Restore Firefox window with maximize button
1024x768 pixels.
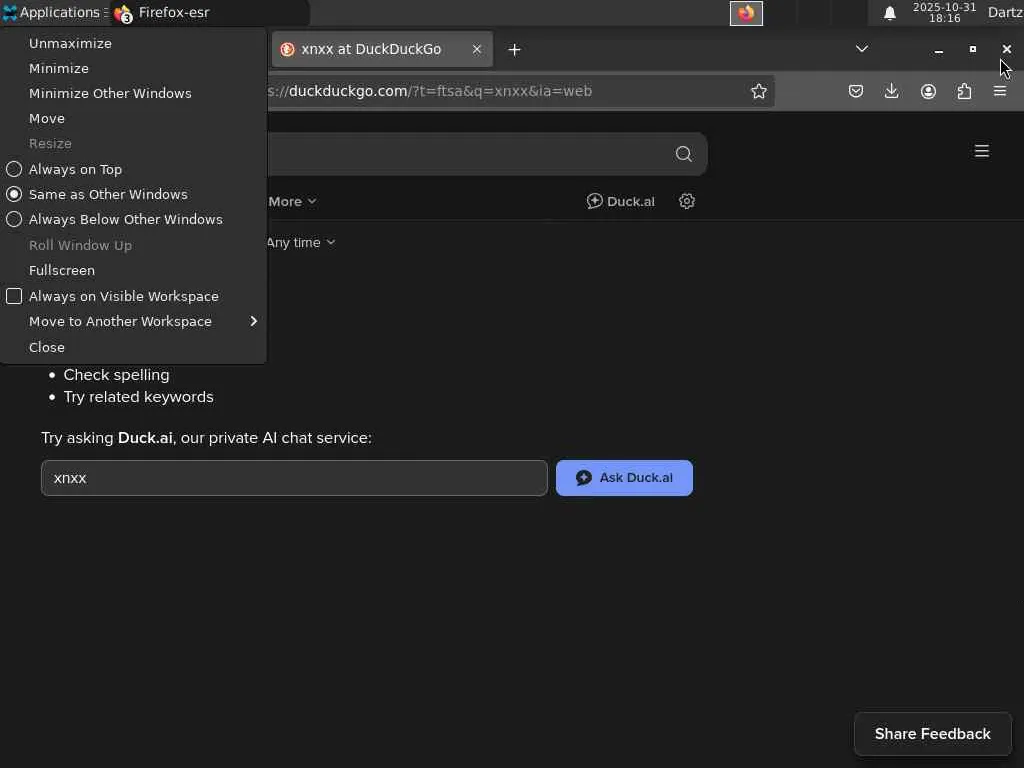pyautogui.click(x=972, y=49)
